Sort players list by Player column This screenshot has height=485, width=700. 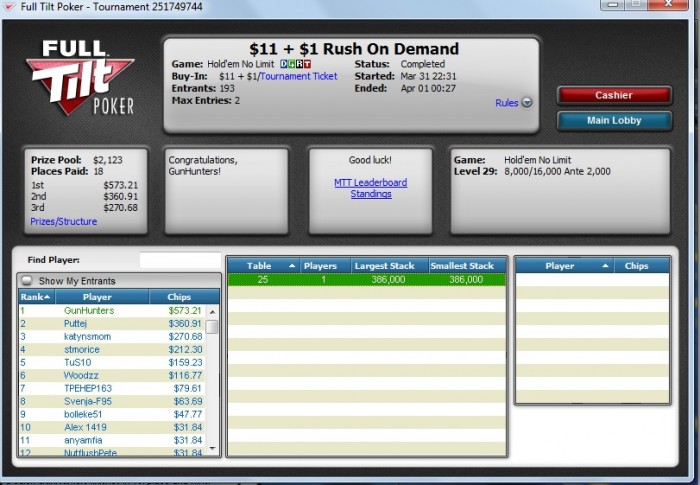pos(102,297)
